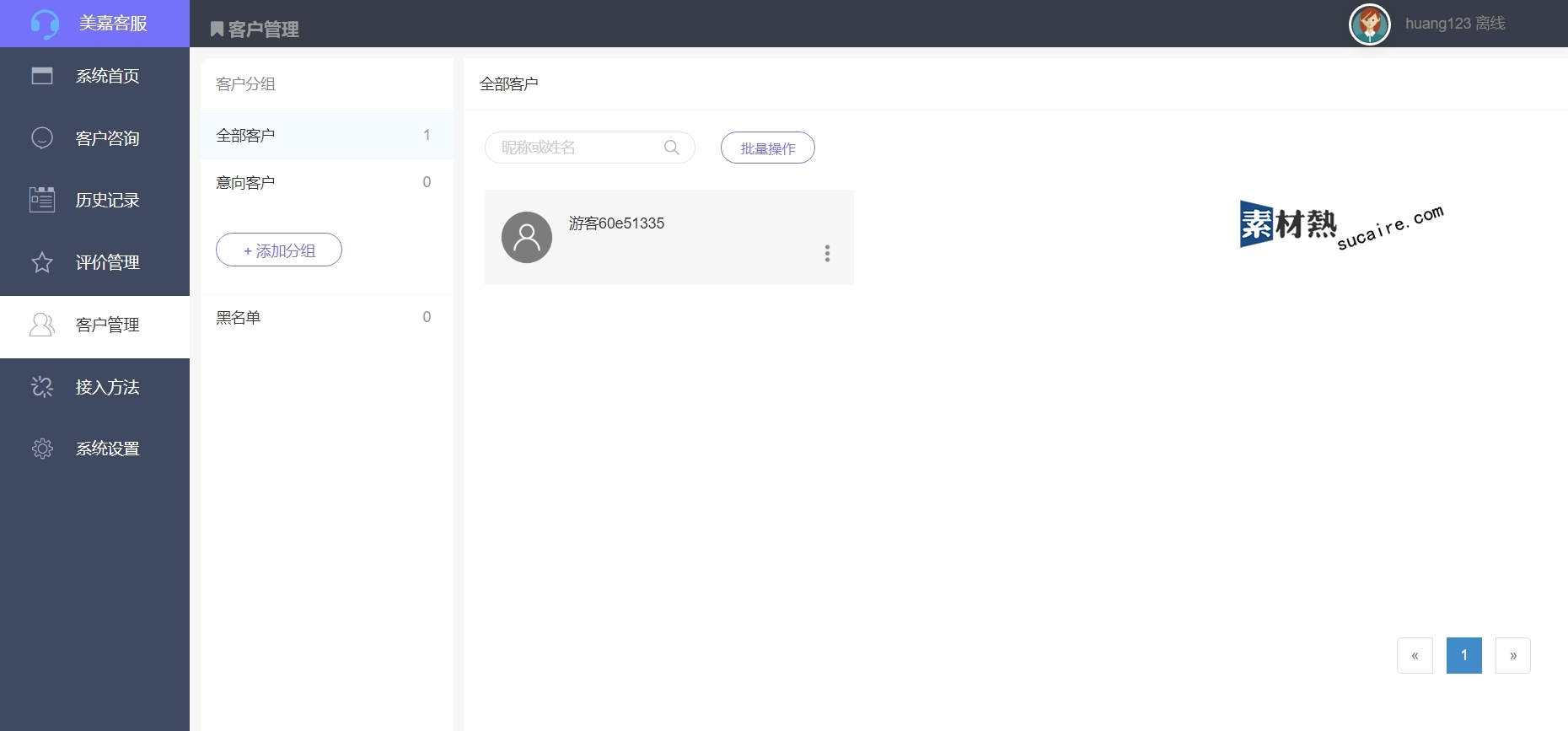Open 历史记录 from the sidebar

pos(94,200)
